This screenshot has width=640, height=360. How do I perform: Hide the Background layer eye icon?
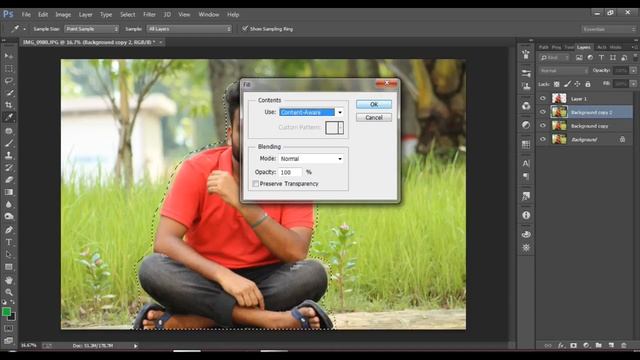coord(543,139)
